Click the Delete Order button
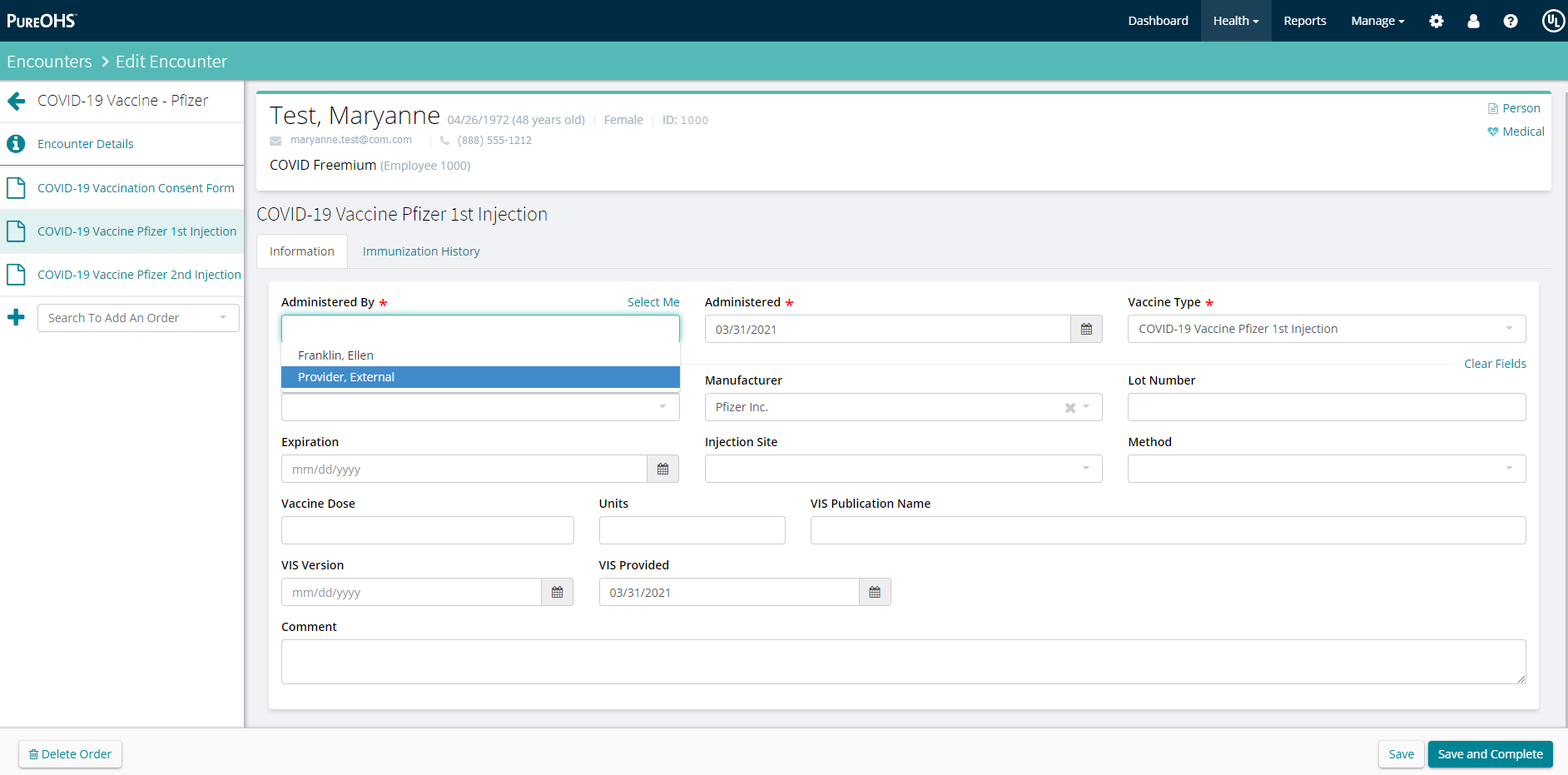 pyautogui.click(x=70, y=754)
